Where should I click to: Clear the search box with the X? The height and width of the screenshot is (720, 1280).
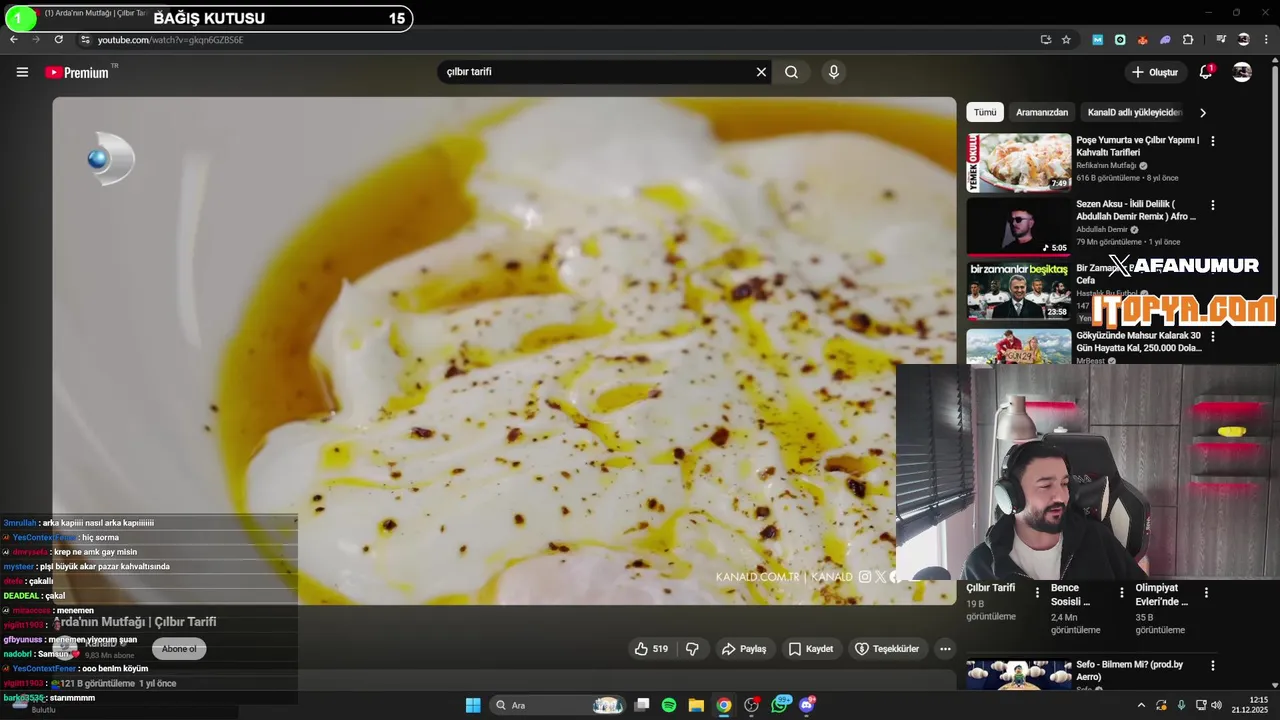point(761,72)
